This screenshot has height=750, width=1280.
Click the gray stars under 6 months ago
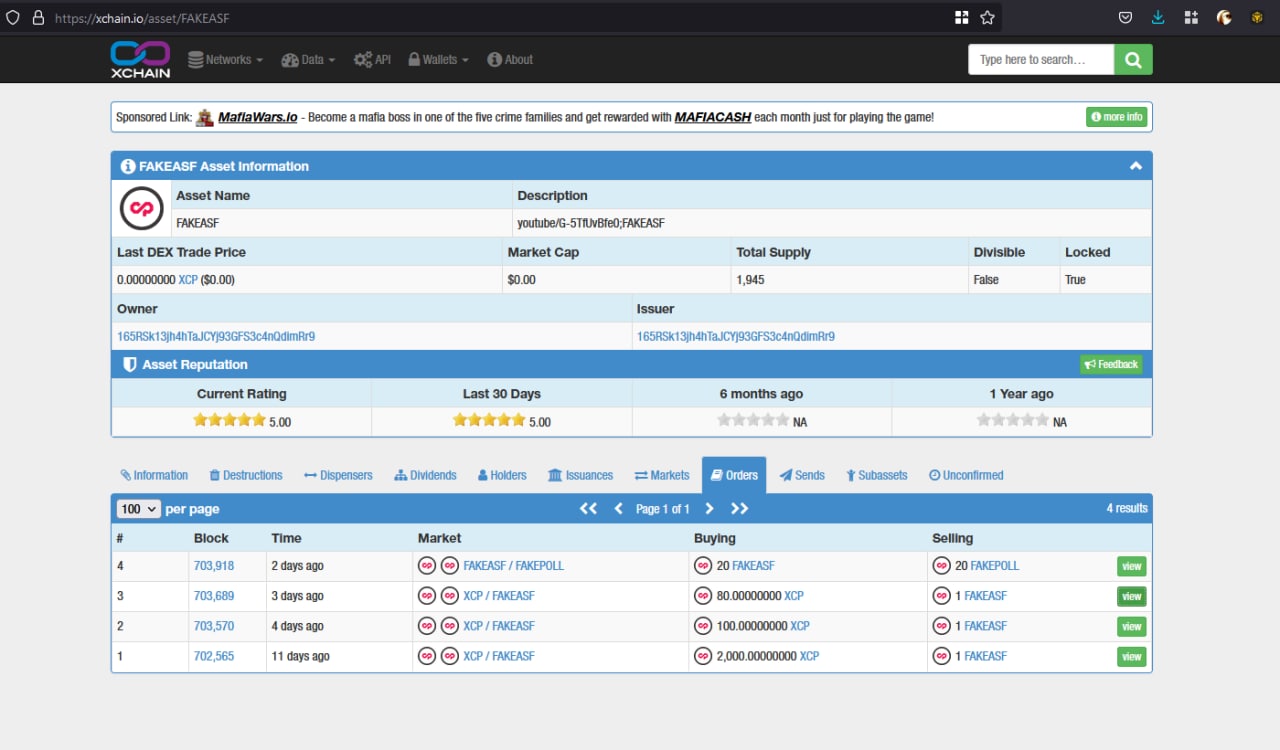coord(753,420)
